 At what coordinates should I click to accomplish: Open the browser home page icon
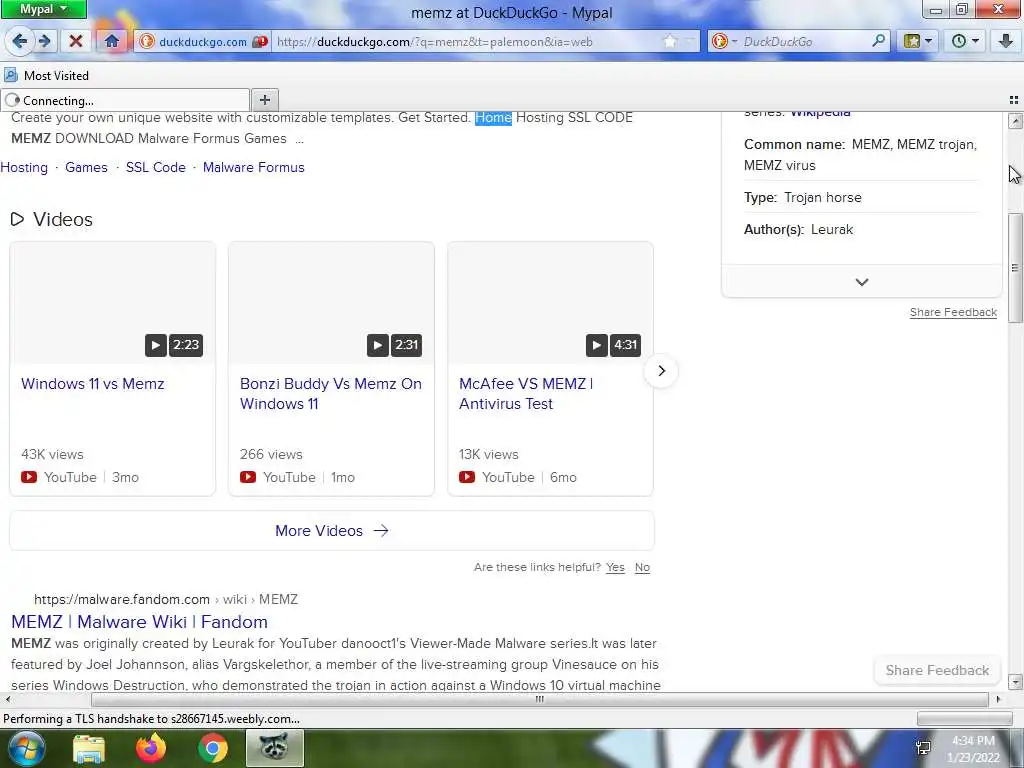[112, 41]
